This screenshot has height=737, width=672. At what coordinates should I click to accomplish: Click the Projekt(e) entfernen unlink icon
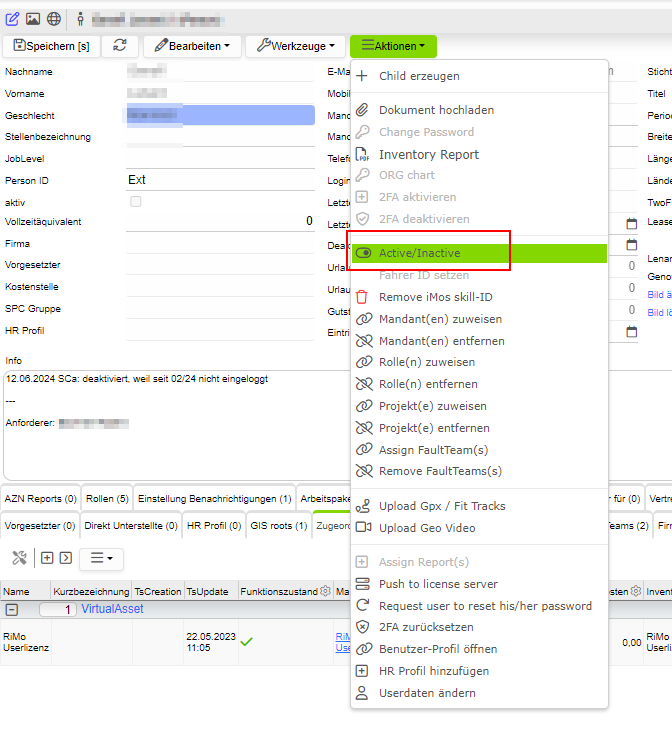click(364, 428)
